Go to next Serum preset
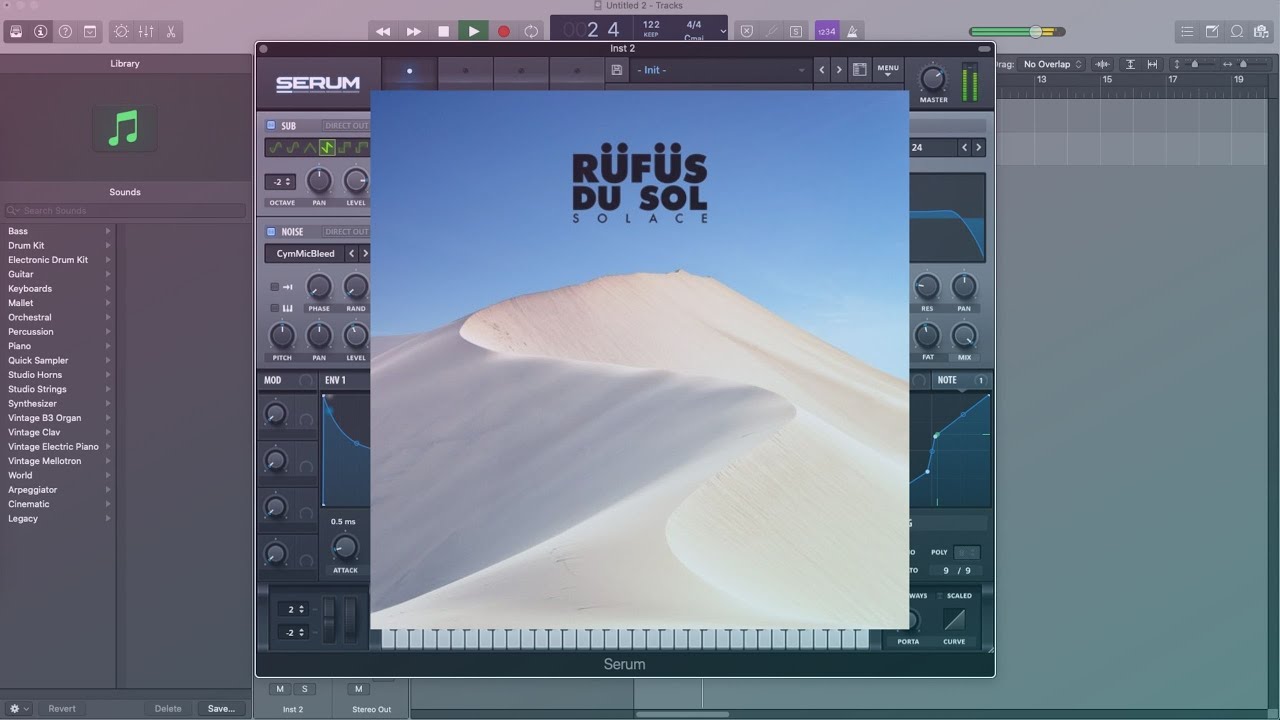Screen dimensions: 1280x720 (839, 70)
